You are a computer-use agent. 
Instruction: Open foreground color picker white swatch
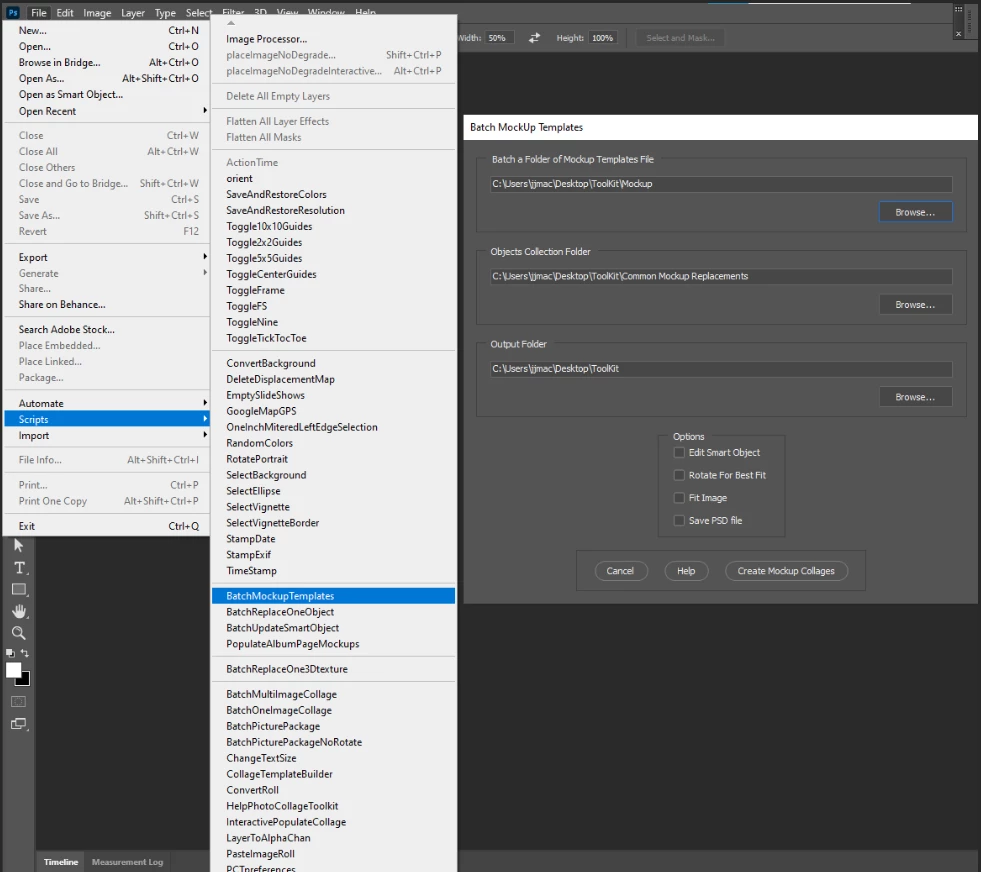tap(13, 670)
